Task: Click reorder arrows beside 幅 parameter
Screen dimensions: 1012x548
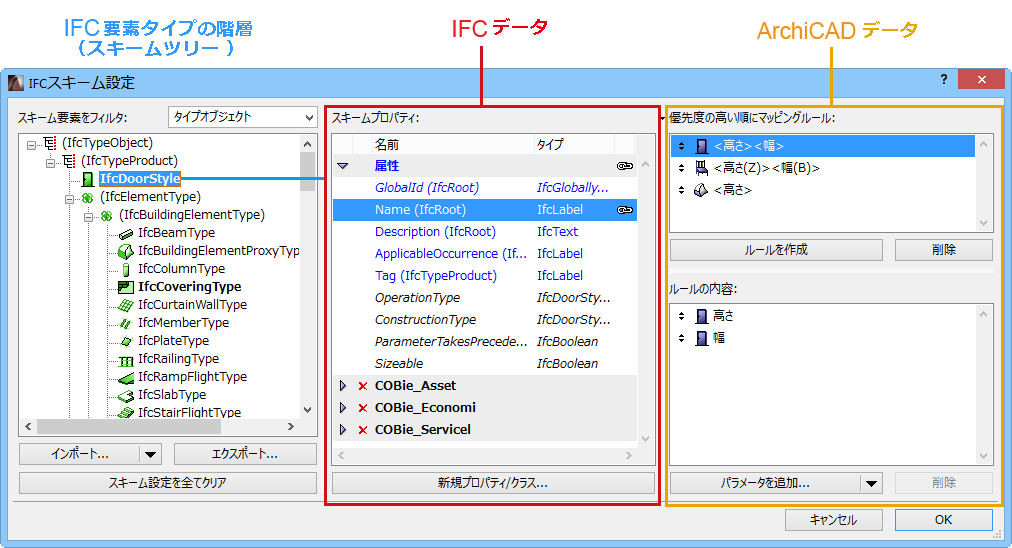Action: click(682, 338)
